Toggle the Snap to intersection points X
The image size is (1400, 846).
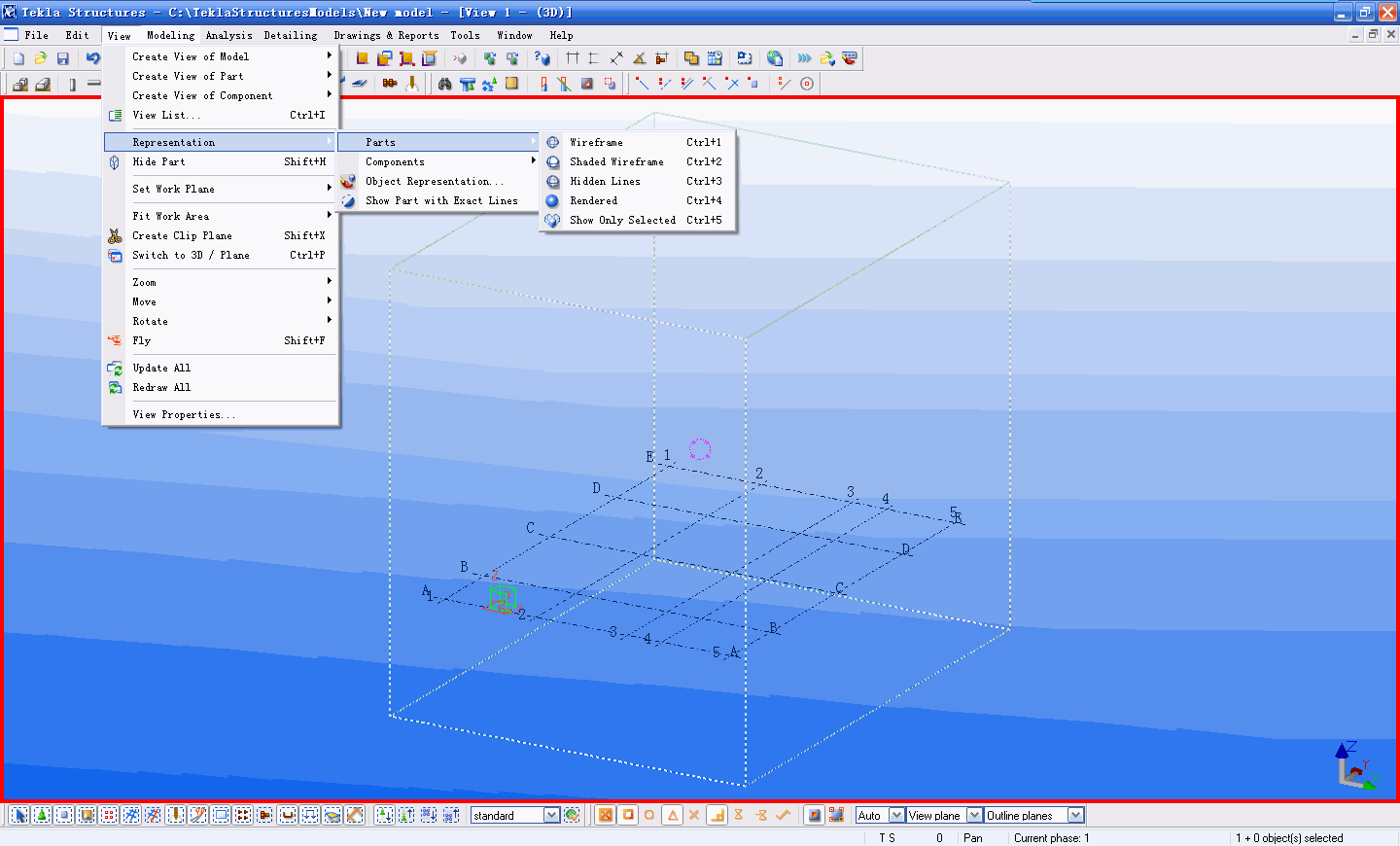point(694,815)
